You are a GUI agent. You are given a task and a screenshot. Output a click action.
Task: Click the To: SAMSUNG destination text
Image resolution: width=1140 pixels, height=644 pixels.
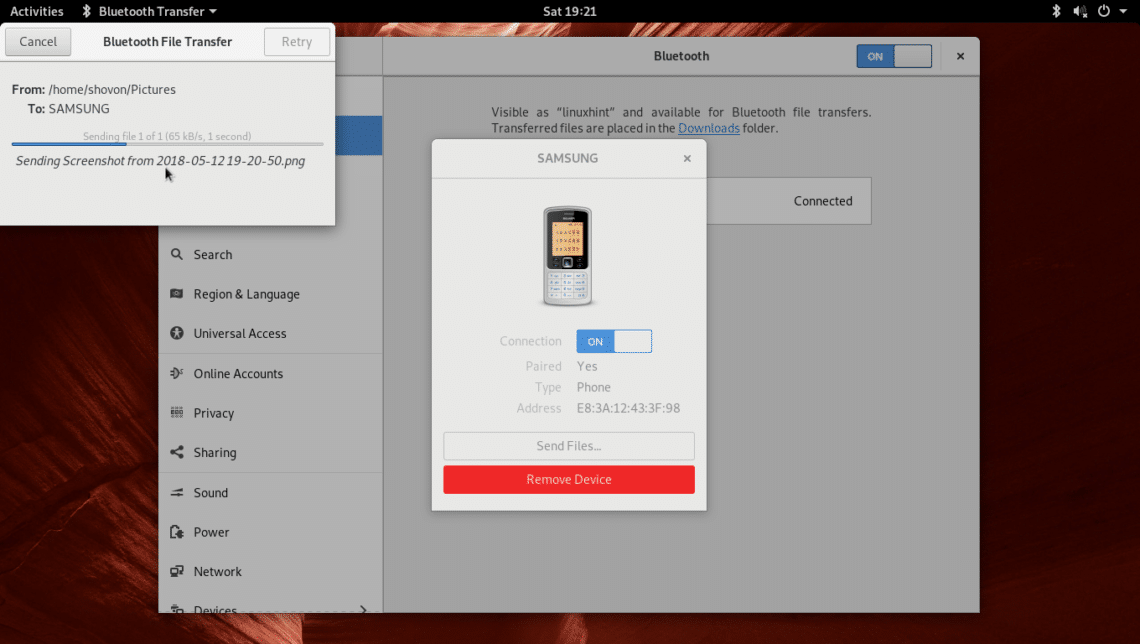coord(68,108)
